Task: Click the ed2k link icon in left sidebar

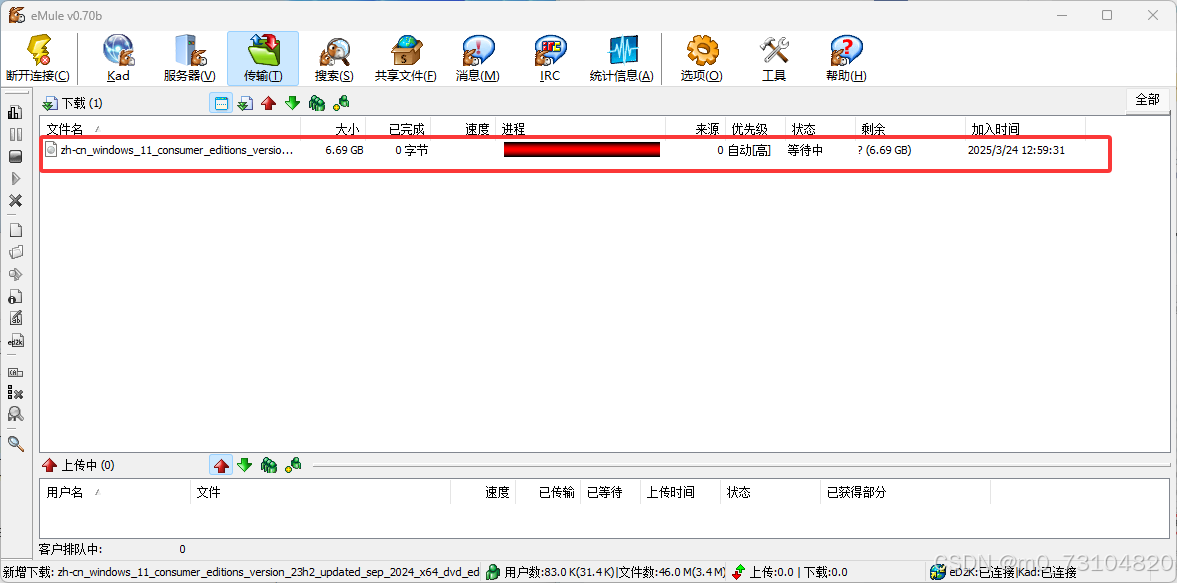Action: click(x=15, y=340)
